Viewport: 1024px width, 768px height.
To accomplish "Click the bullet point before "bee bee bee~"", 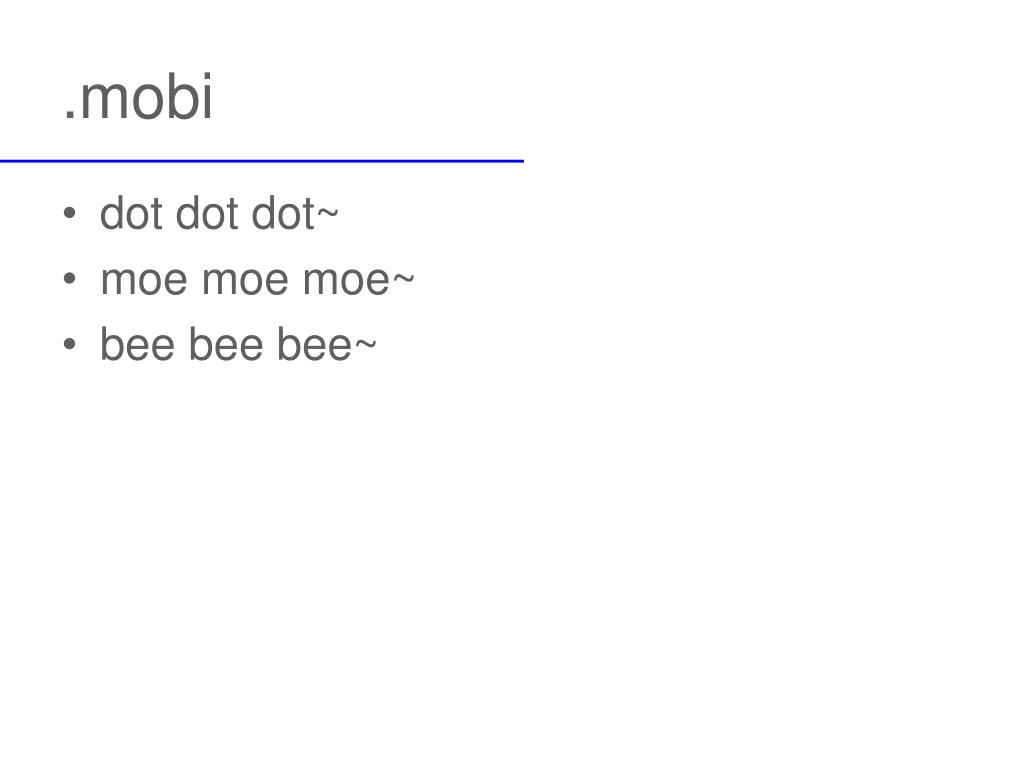I will coord(70,344).
